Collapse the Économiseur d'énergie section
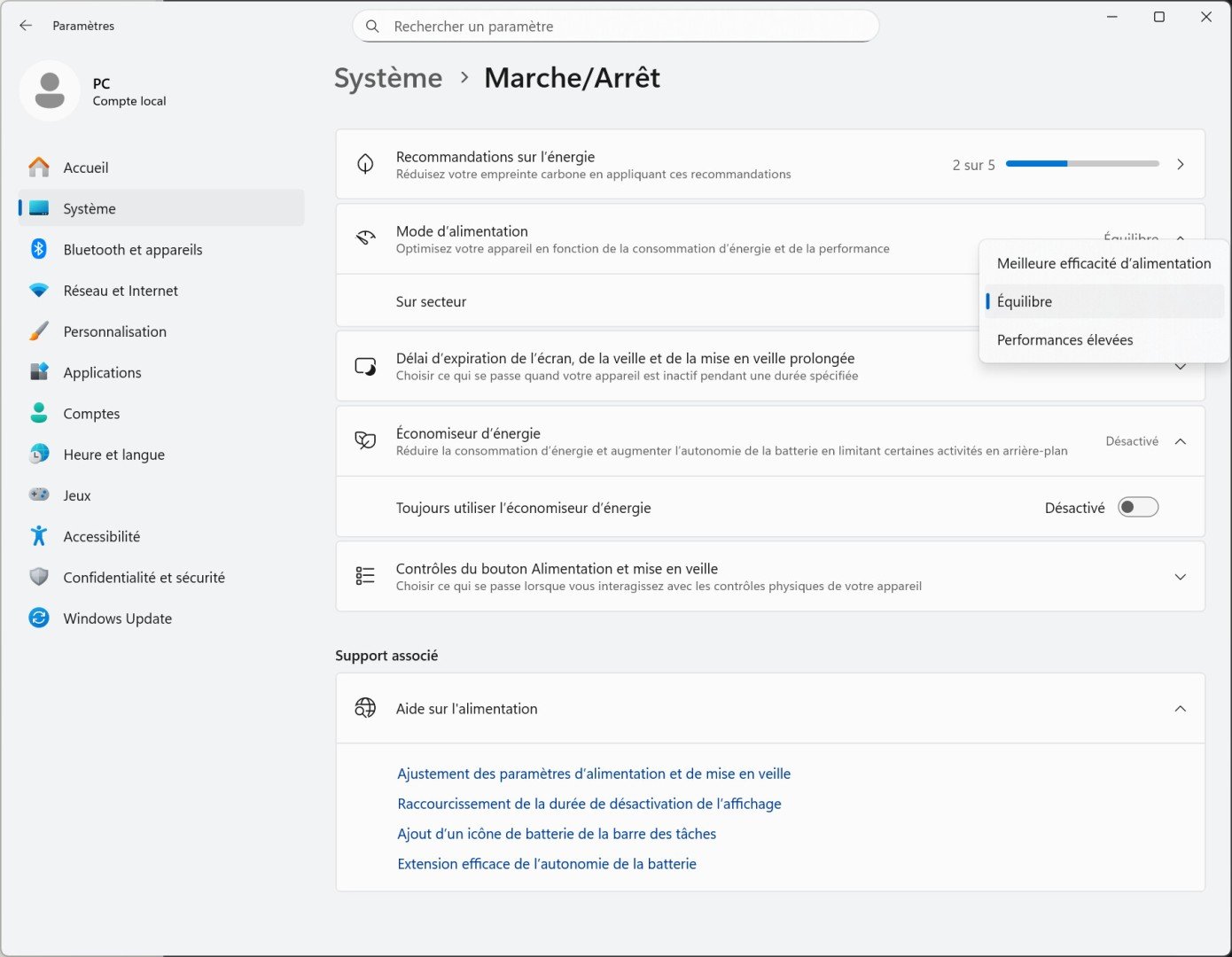The image size is (1232, 957). click(x=1181, y=441)
